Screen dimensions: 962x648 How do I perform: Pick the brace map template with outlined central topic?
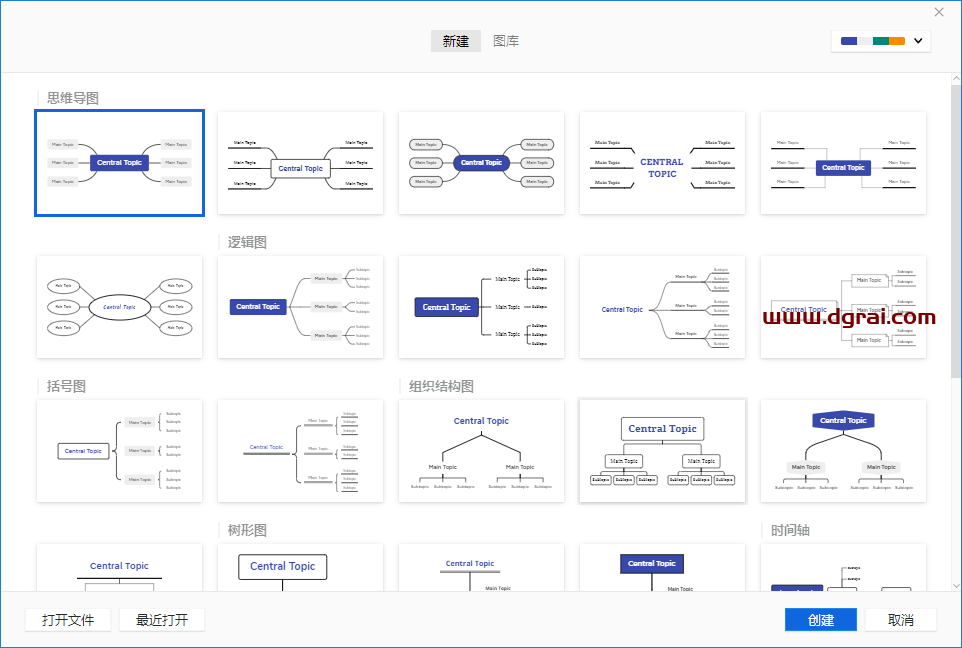click(x=120, y=451)
